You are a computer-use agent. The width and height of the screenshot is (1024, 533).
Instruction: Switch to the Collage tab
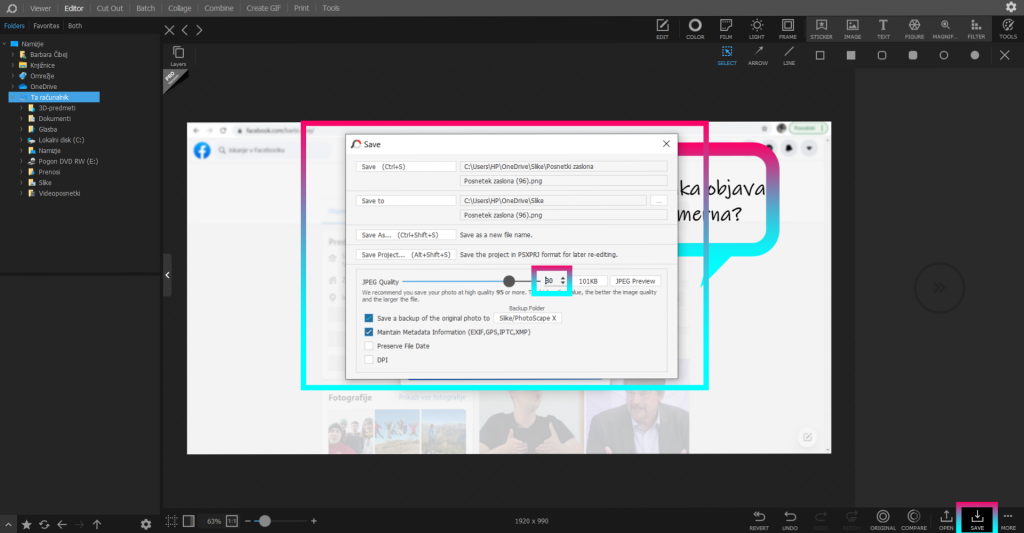[180, 8]
